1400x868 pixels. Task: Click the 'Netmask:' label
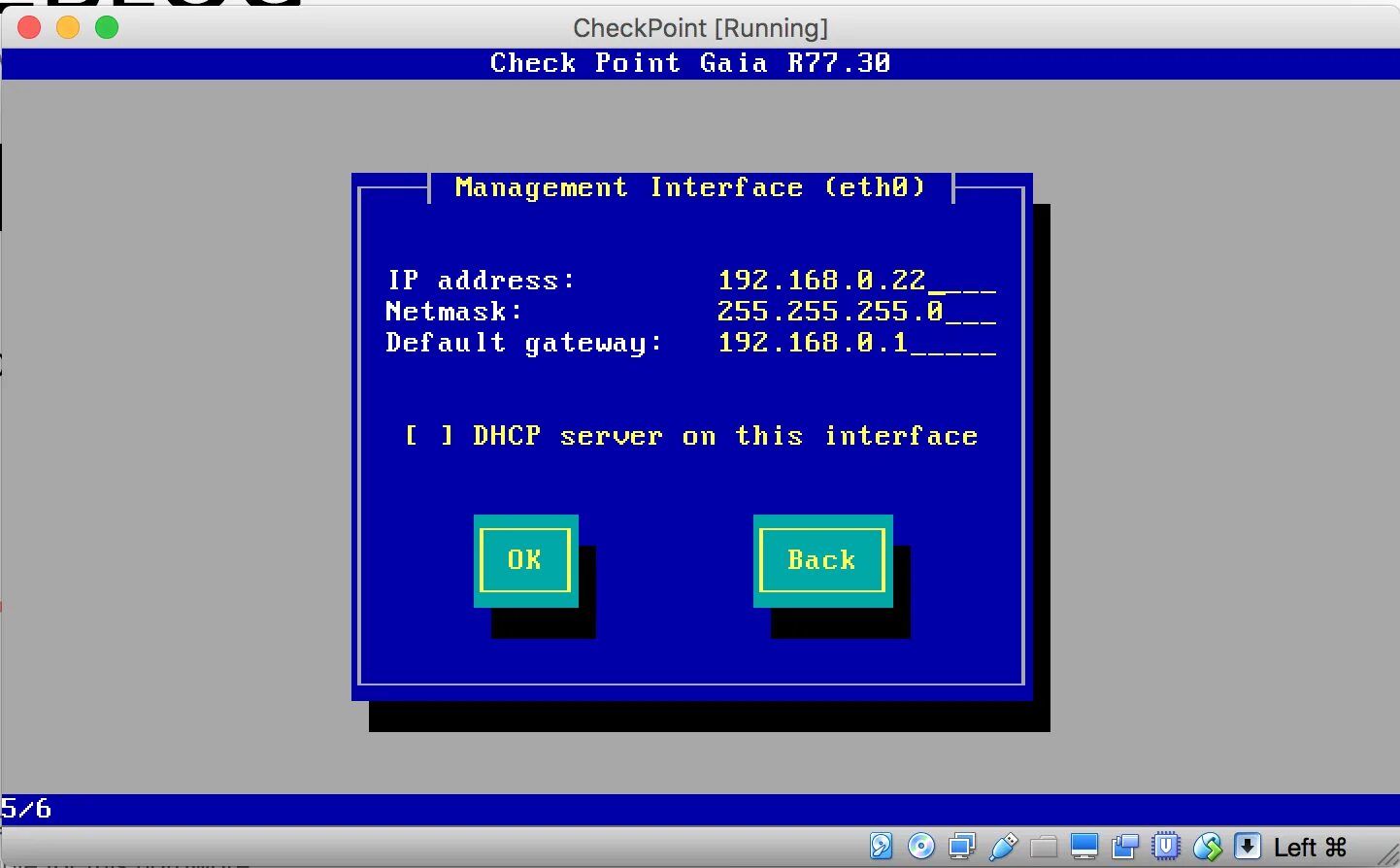coord(454,312)
